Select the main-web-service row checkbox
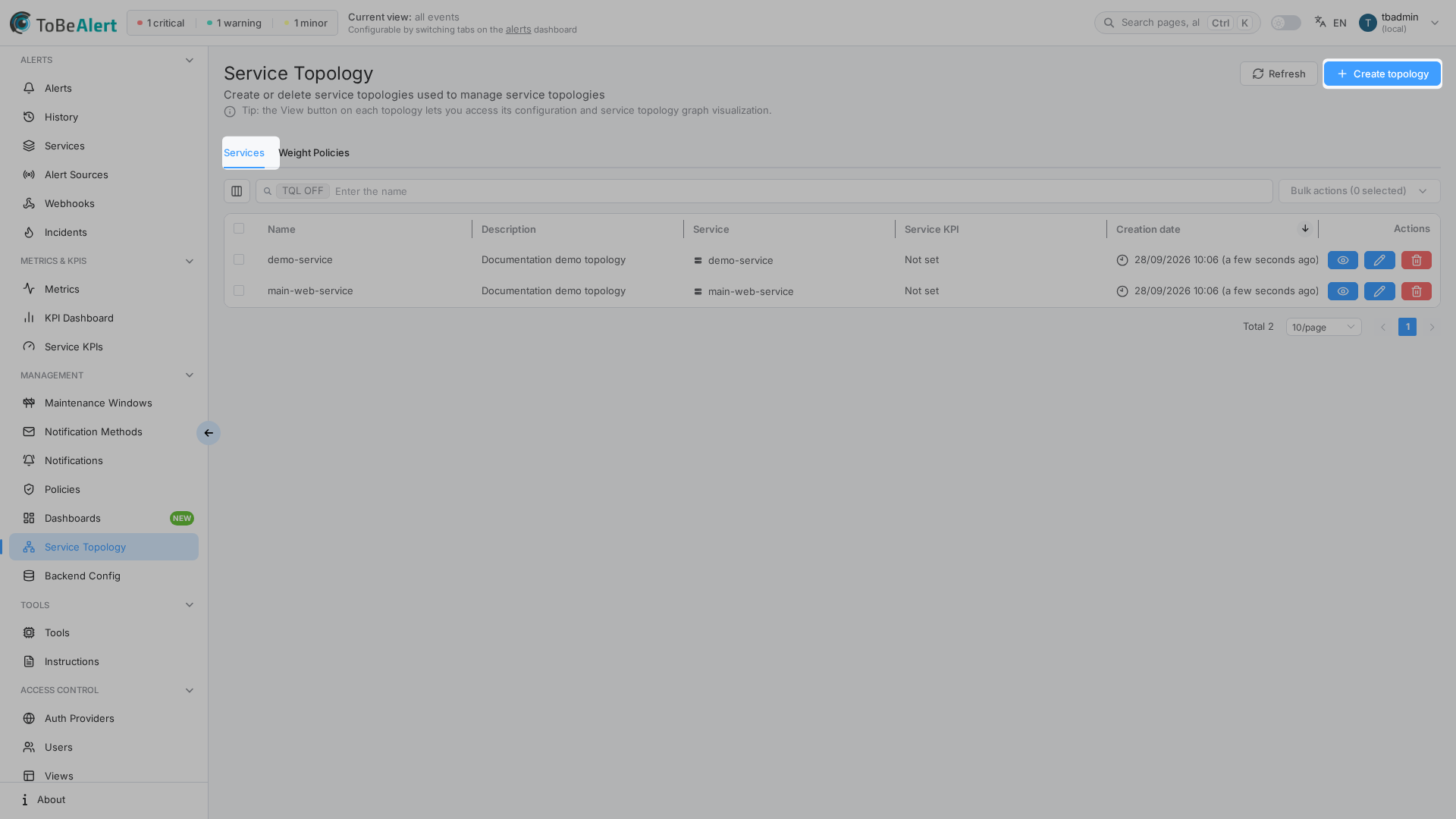This screenshot has height=819, width=1456. pyautogui.click(x=239, y=290)
